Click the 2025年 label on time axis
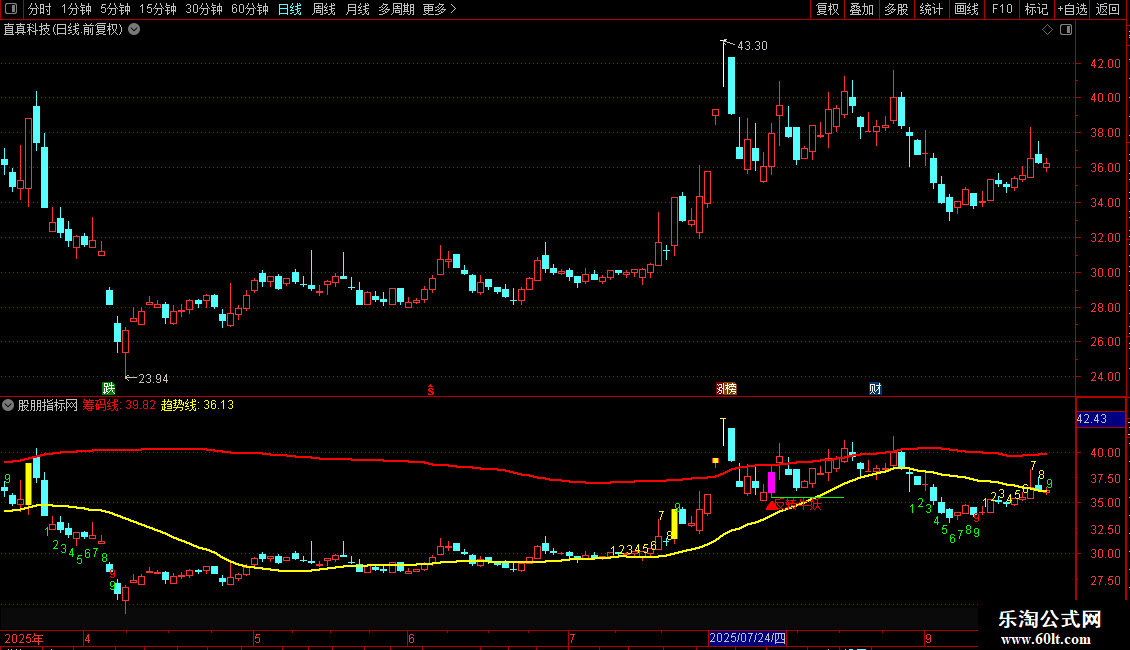Viewport: 1130px width, 650px height. coord(24,638)
